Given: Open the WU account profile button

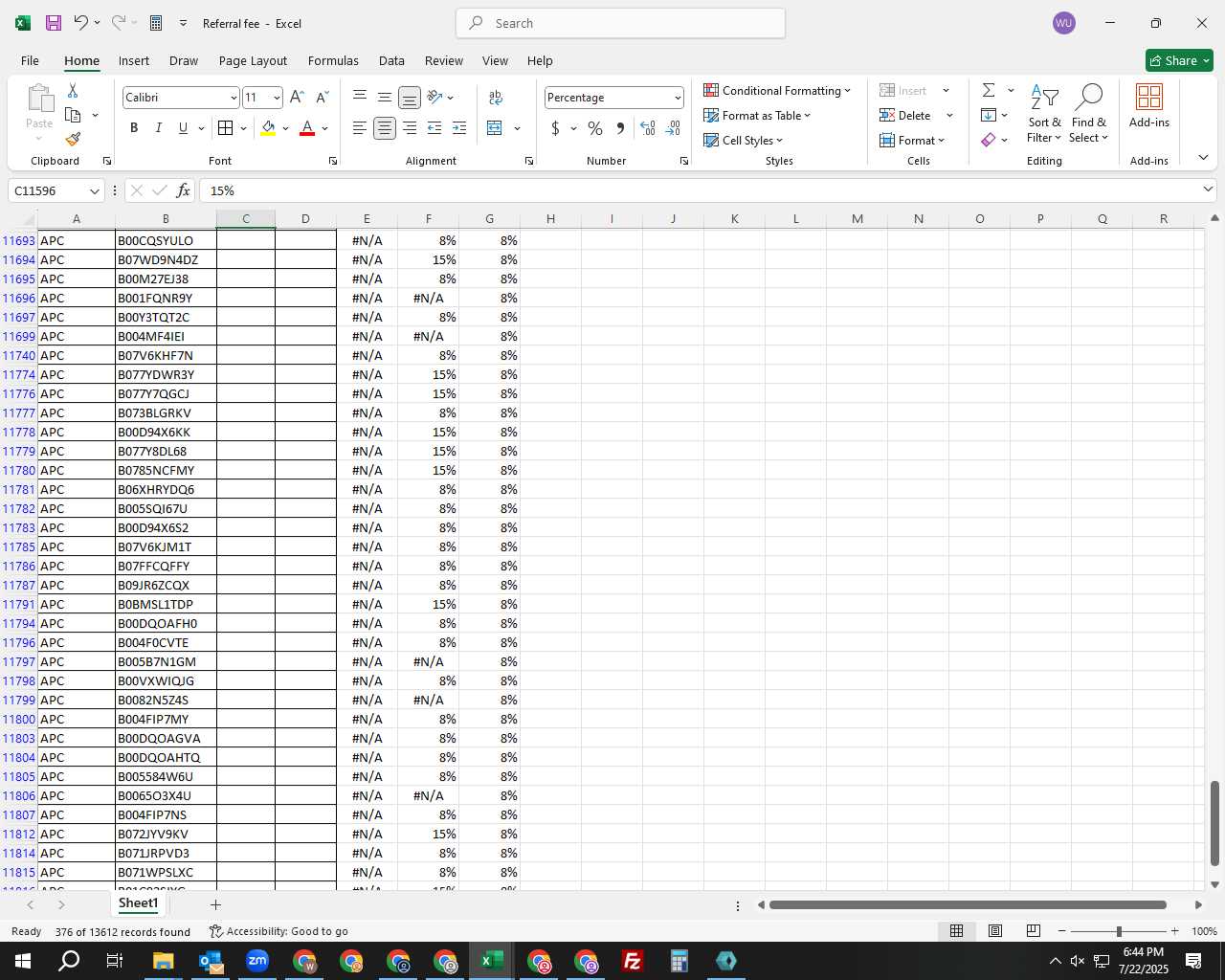Looking at the screenshot, I should (1063, 23).
